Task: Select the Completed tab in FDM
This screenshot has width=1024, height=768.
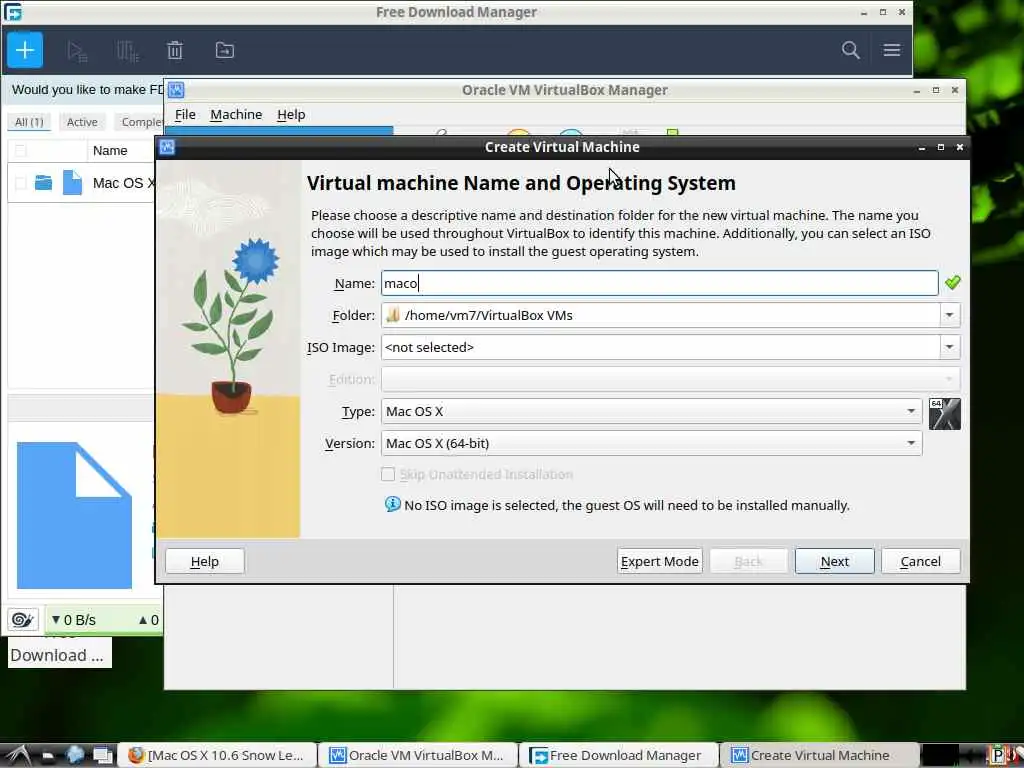Action: coord(139,122)
